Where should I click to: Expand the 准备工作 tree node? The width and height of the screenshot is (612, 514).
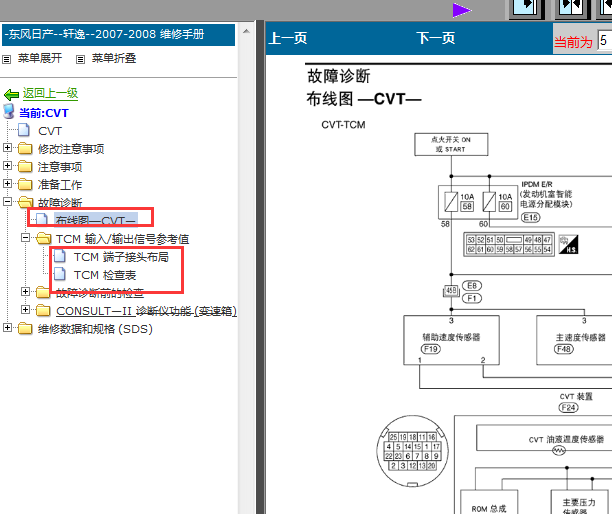[7, 183]
